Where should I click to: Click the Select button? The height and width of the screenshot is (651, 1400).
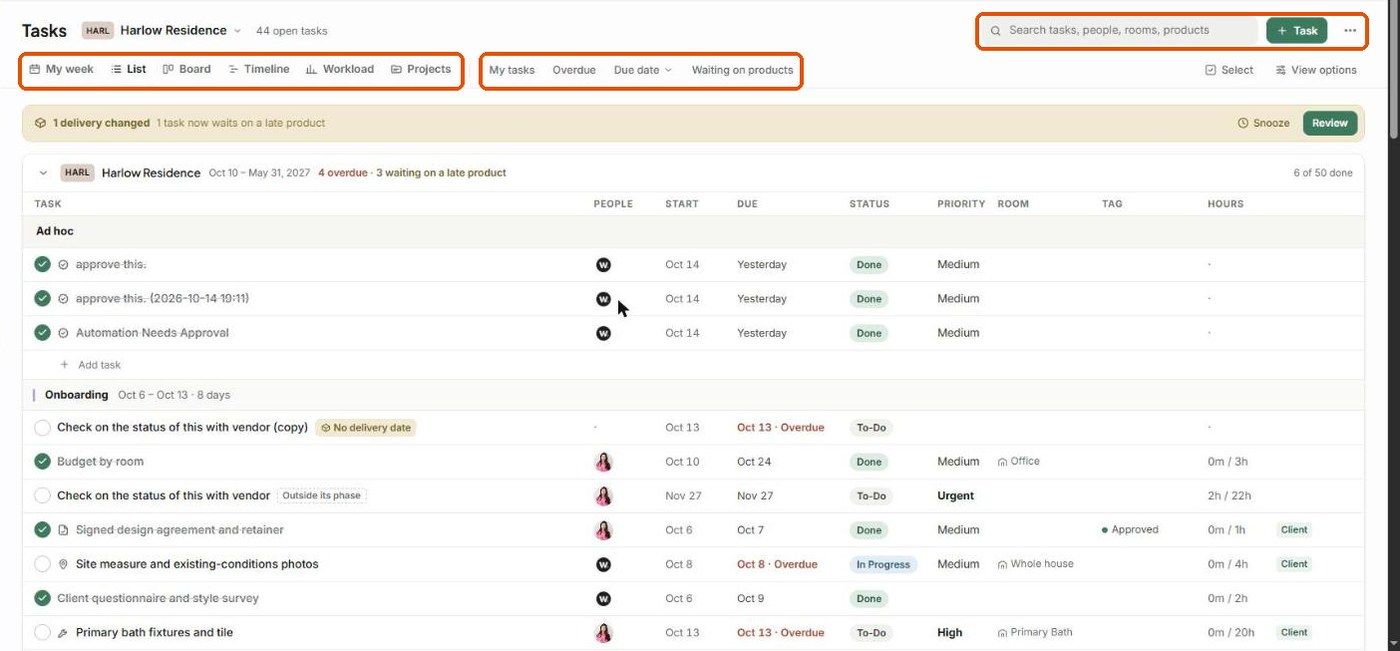coord(1229,70)
